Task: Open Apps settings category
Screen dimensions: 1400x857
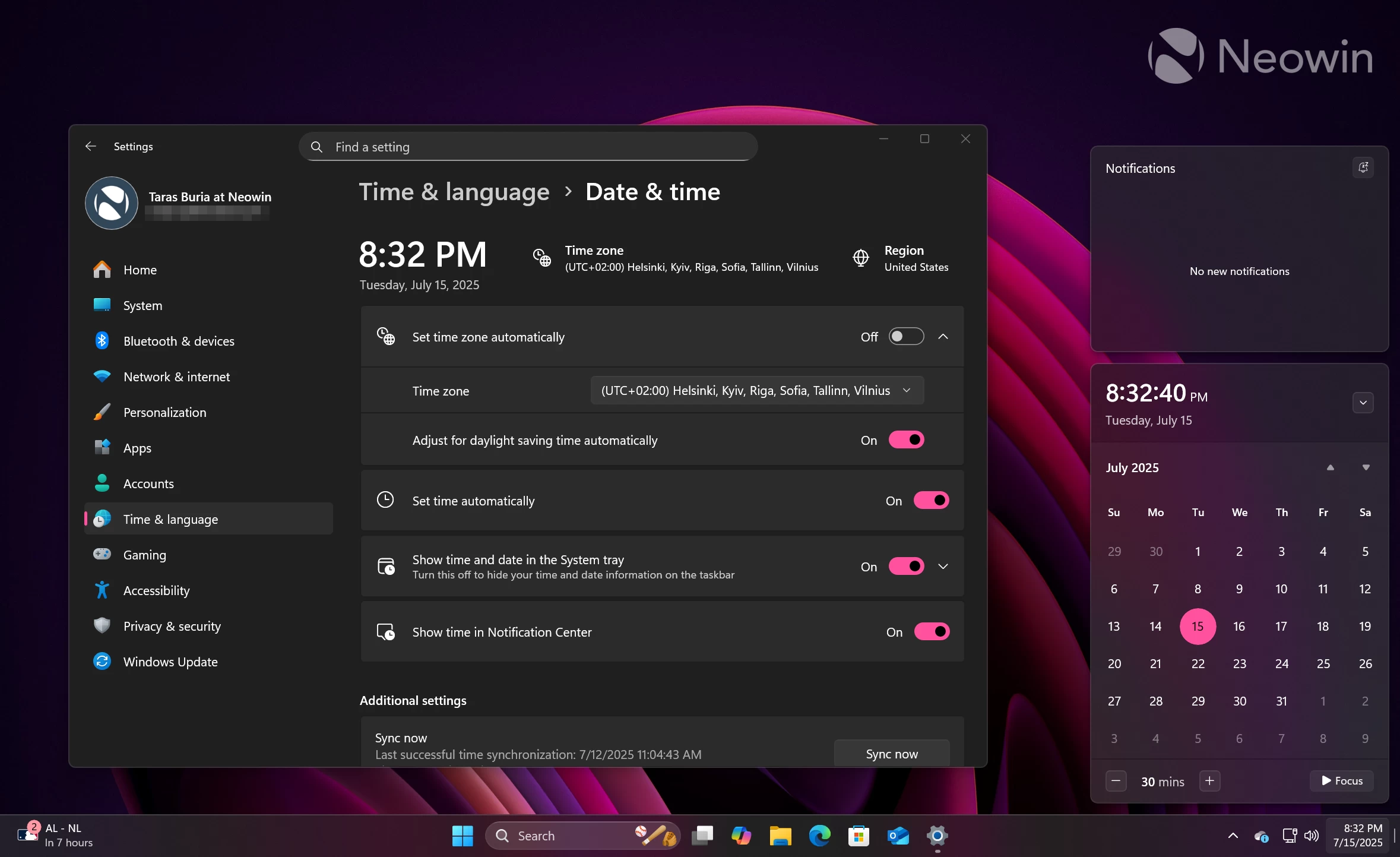Action: click(208, 448)
